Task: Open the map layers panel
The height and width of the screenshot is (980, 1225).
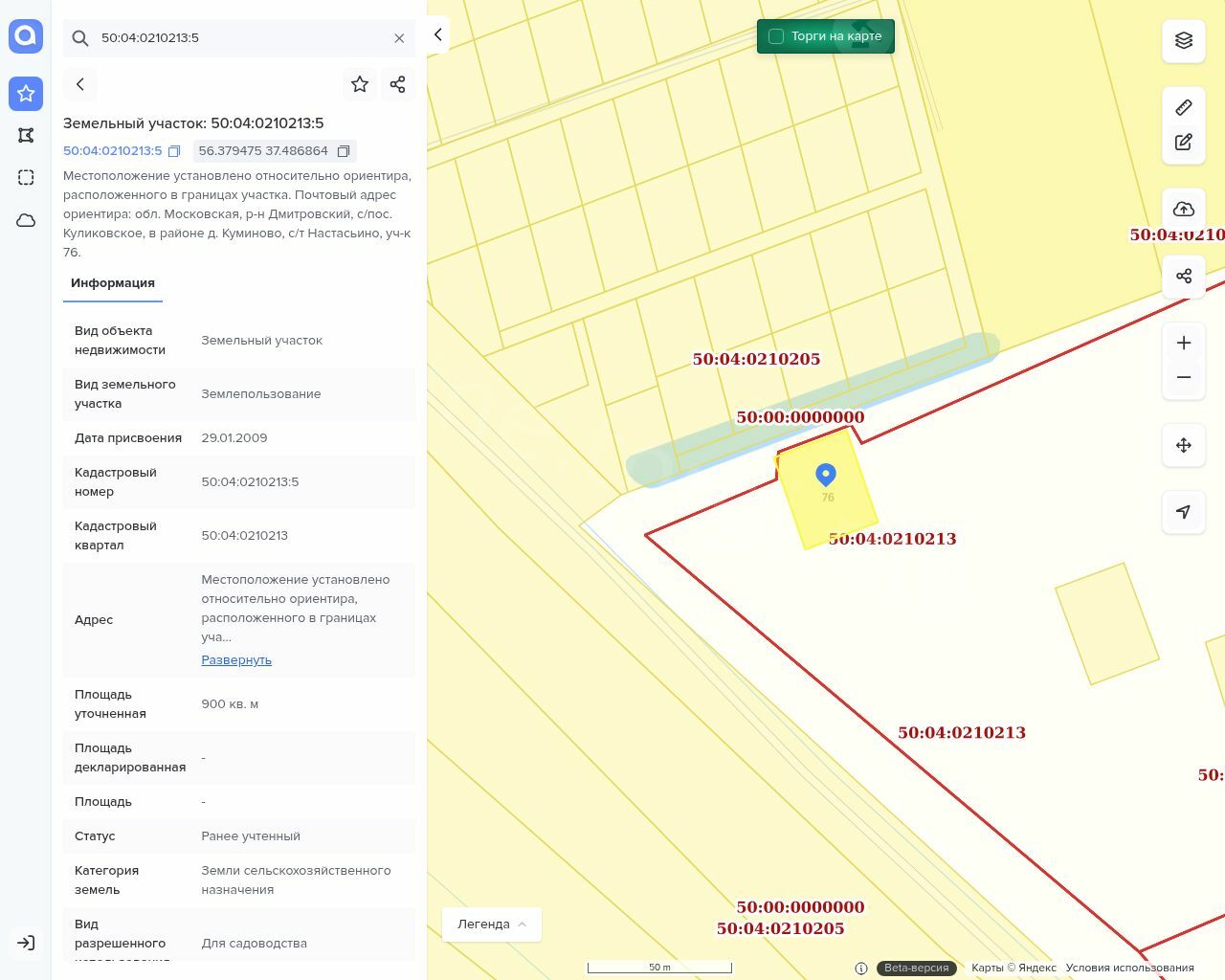Action: point(1184,40)
